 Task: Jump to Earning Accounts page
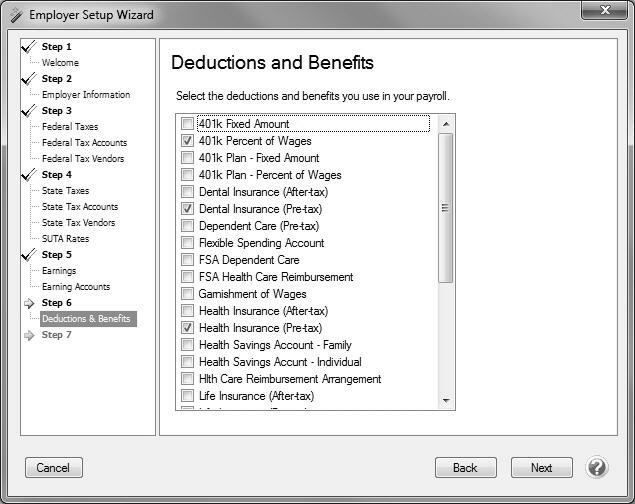click(x=75, y=287)
